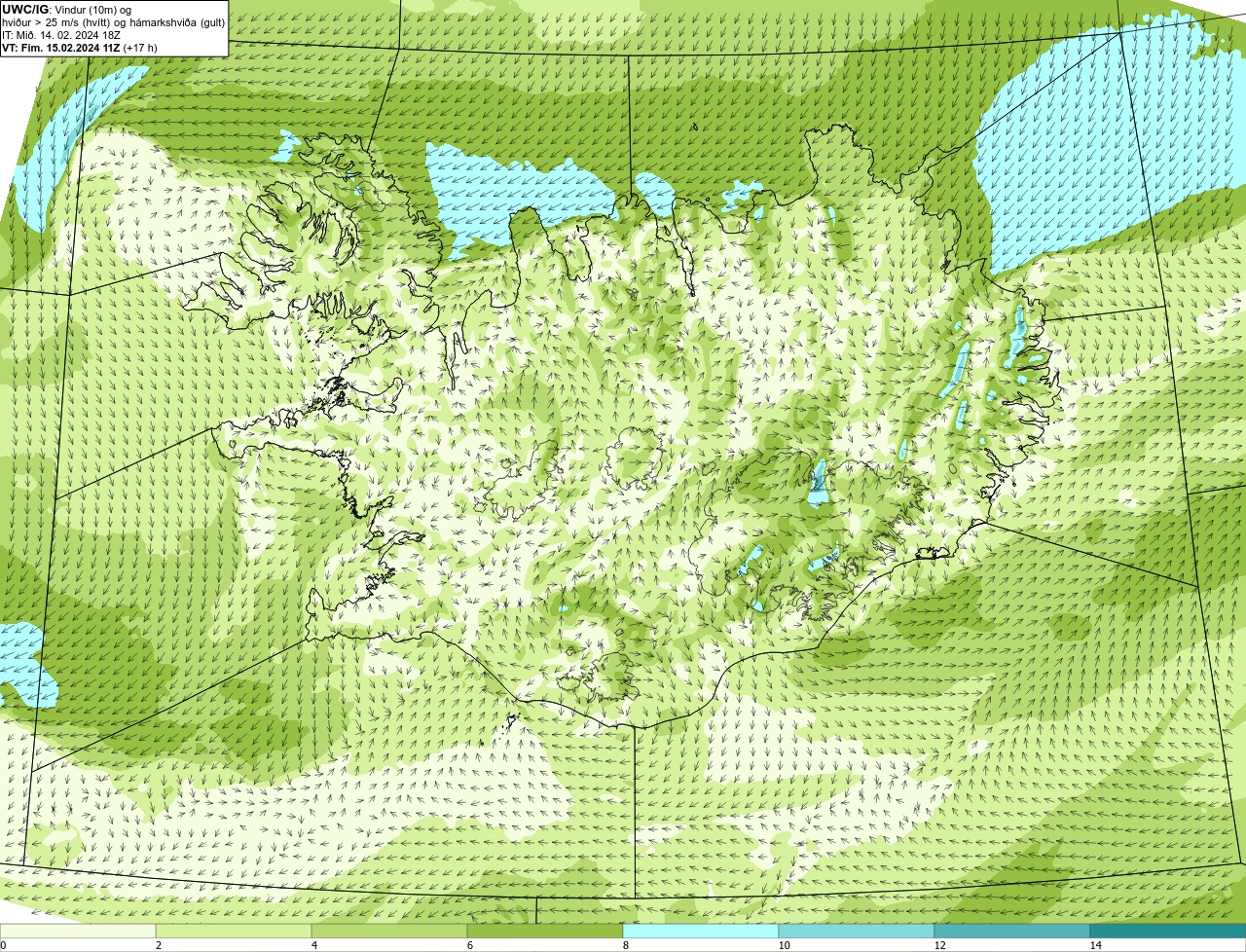Click the "VT: Fim. 15.02.2024 11Z (+17 h)" line

tap(80, 47)
